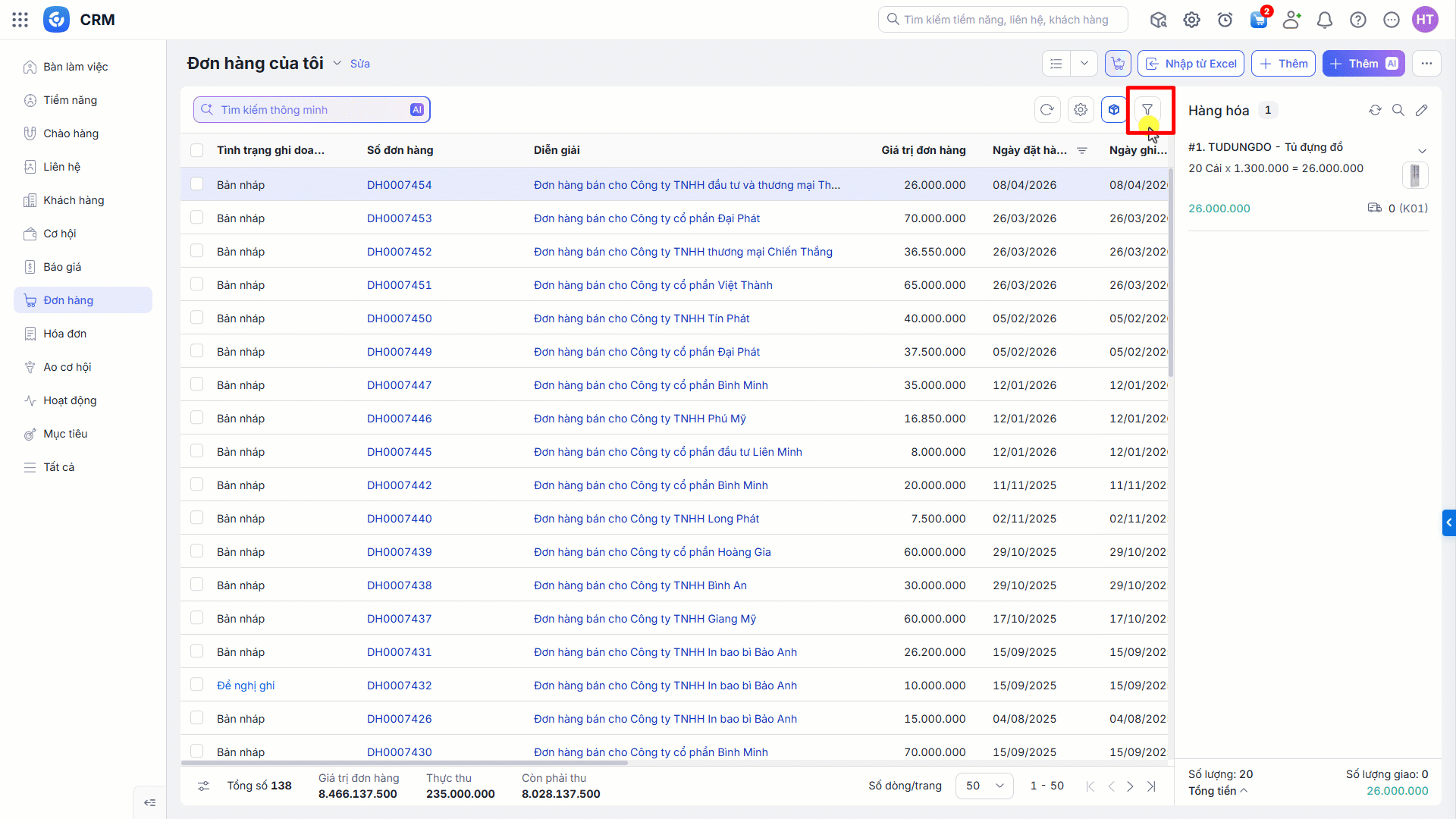Open the alarm clock reminders icon
1456x819 pixels.
coord(1225,20)
